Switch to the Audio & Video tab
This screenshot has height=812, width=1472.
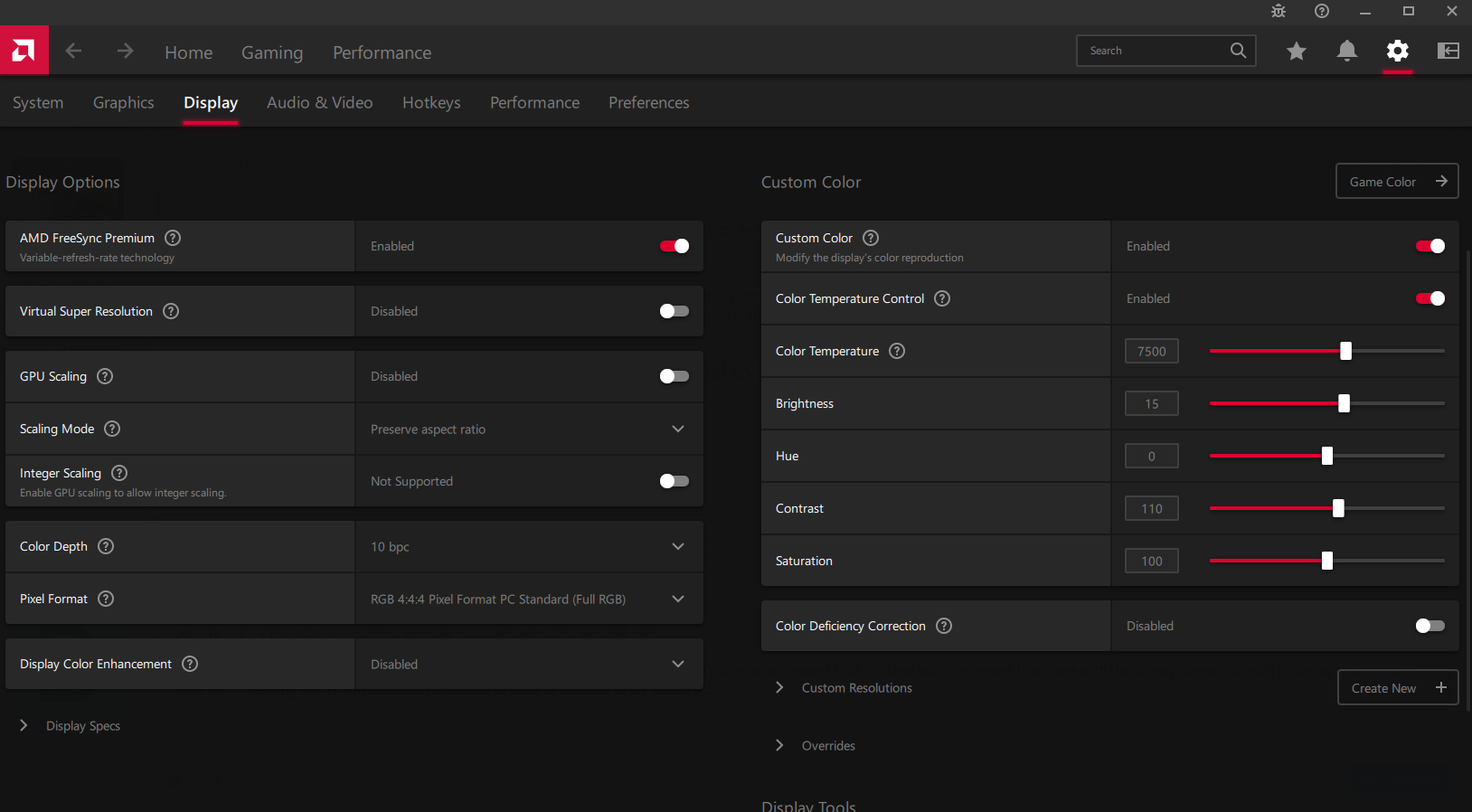click(320, 103)
